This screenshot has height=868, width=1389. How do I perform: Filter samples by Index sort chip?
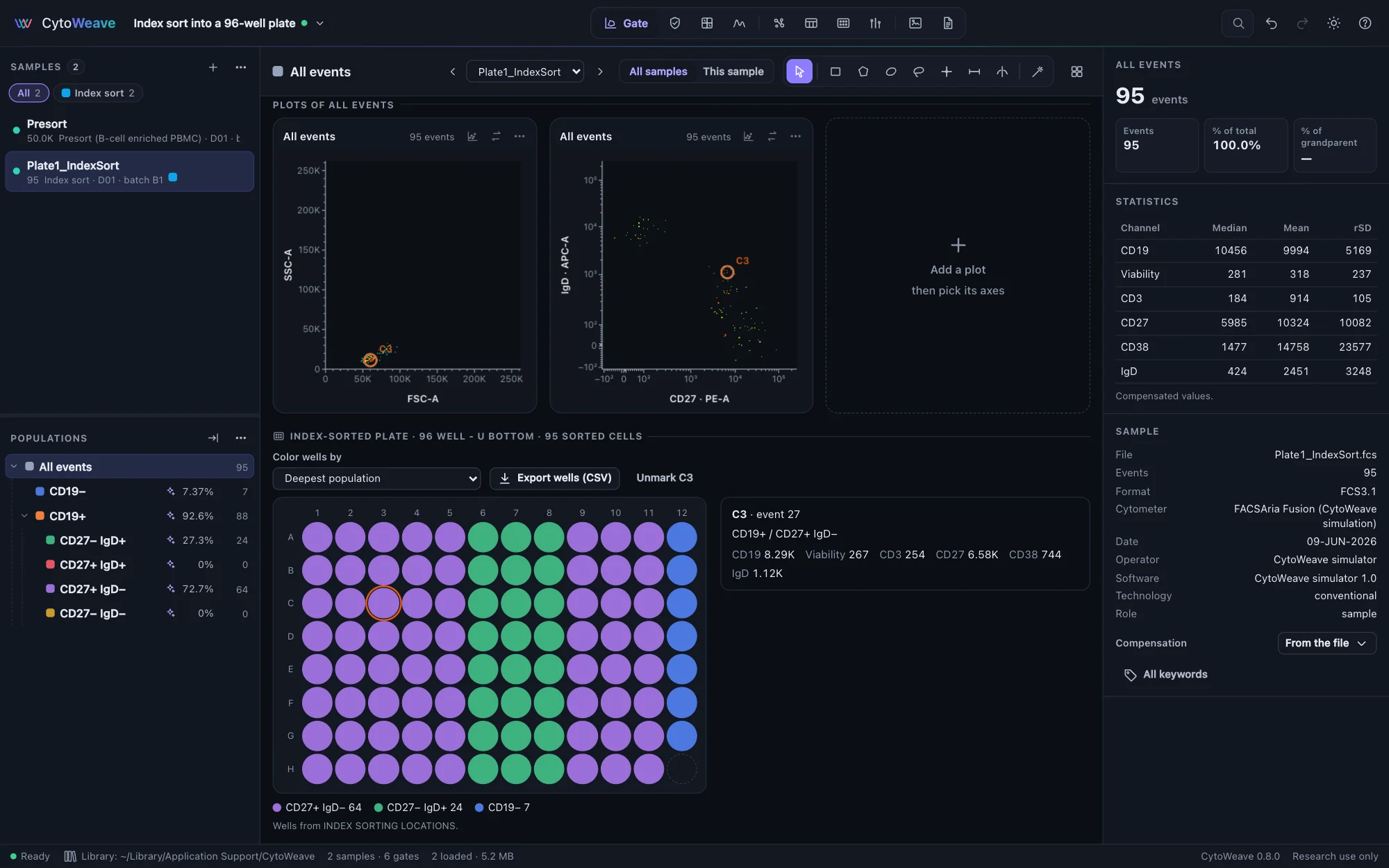[x=98, y=93]
